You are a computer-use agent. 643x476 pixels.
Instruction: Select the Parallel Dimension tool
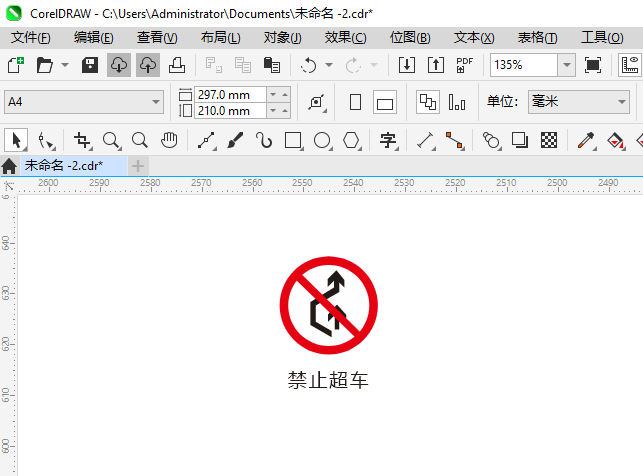click(426, 141)
